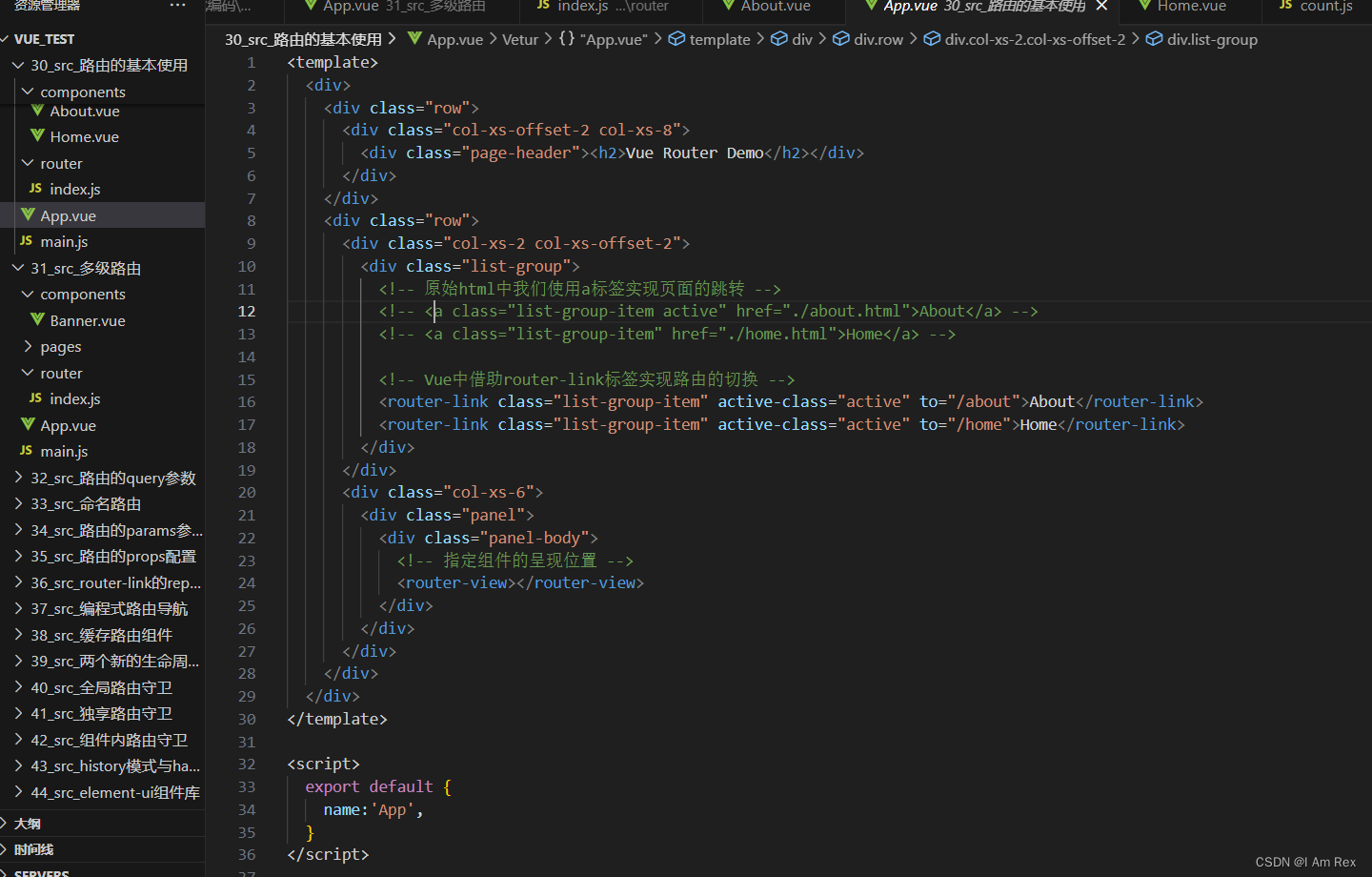Screen dimensions: 1372x877
Task: Expand the 大纲 outline section
Action: point(6,823)
